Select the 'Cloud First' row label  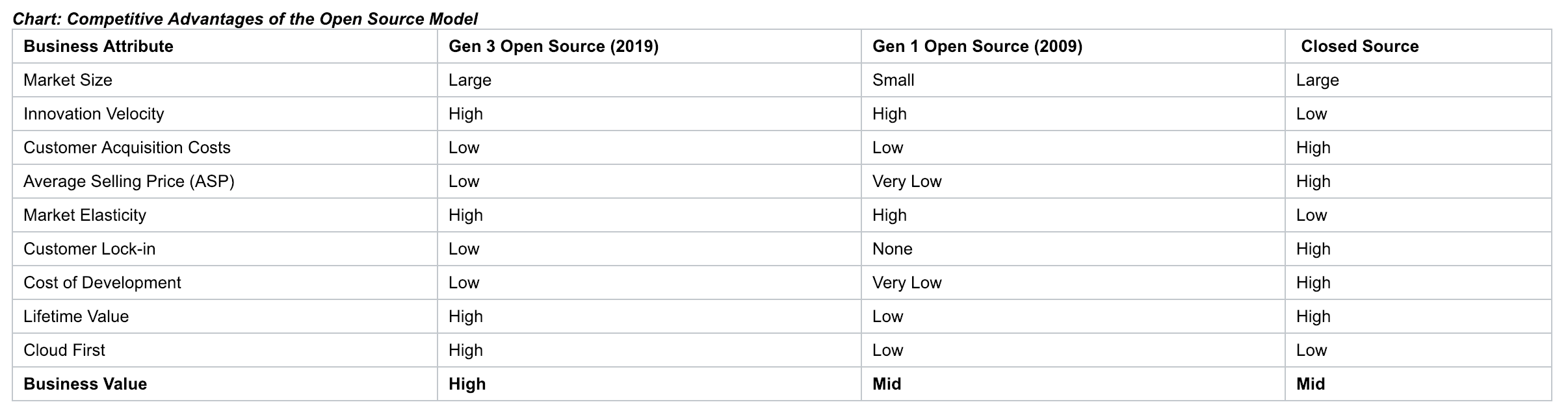(x=64, y=350)
